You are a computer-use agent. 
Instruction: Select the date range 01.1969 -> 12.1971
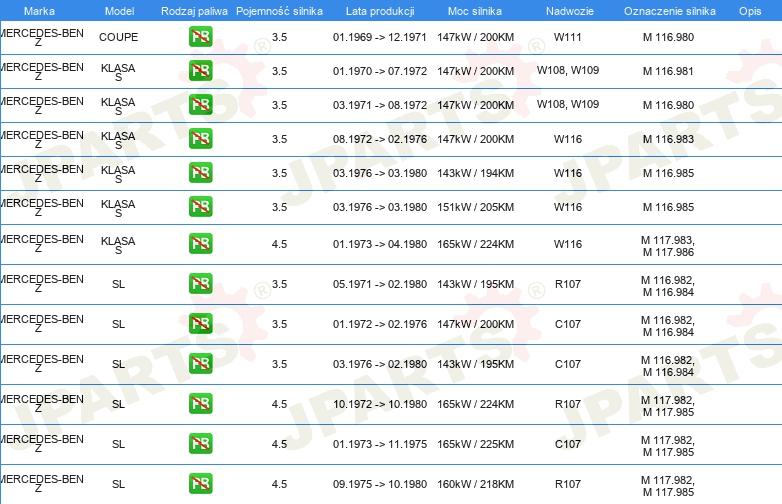[x=380, y=37]
